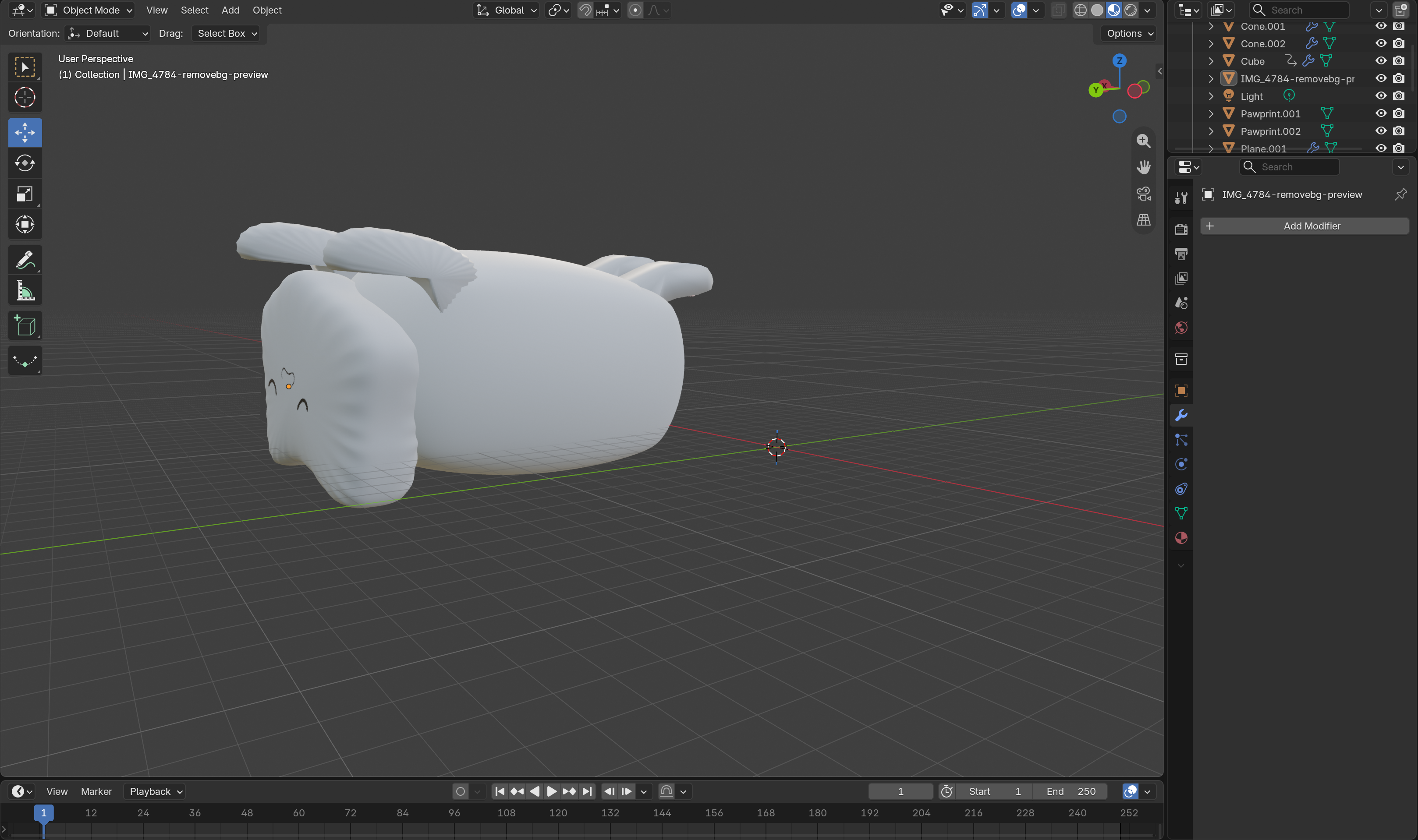
Task: Switch orthographic/perspective grid icon
Action: (1143, 219)
